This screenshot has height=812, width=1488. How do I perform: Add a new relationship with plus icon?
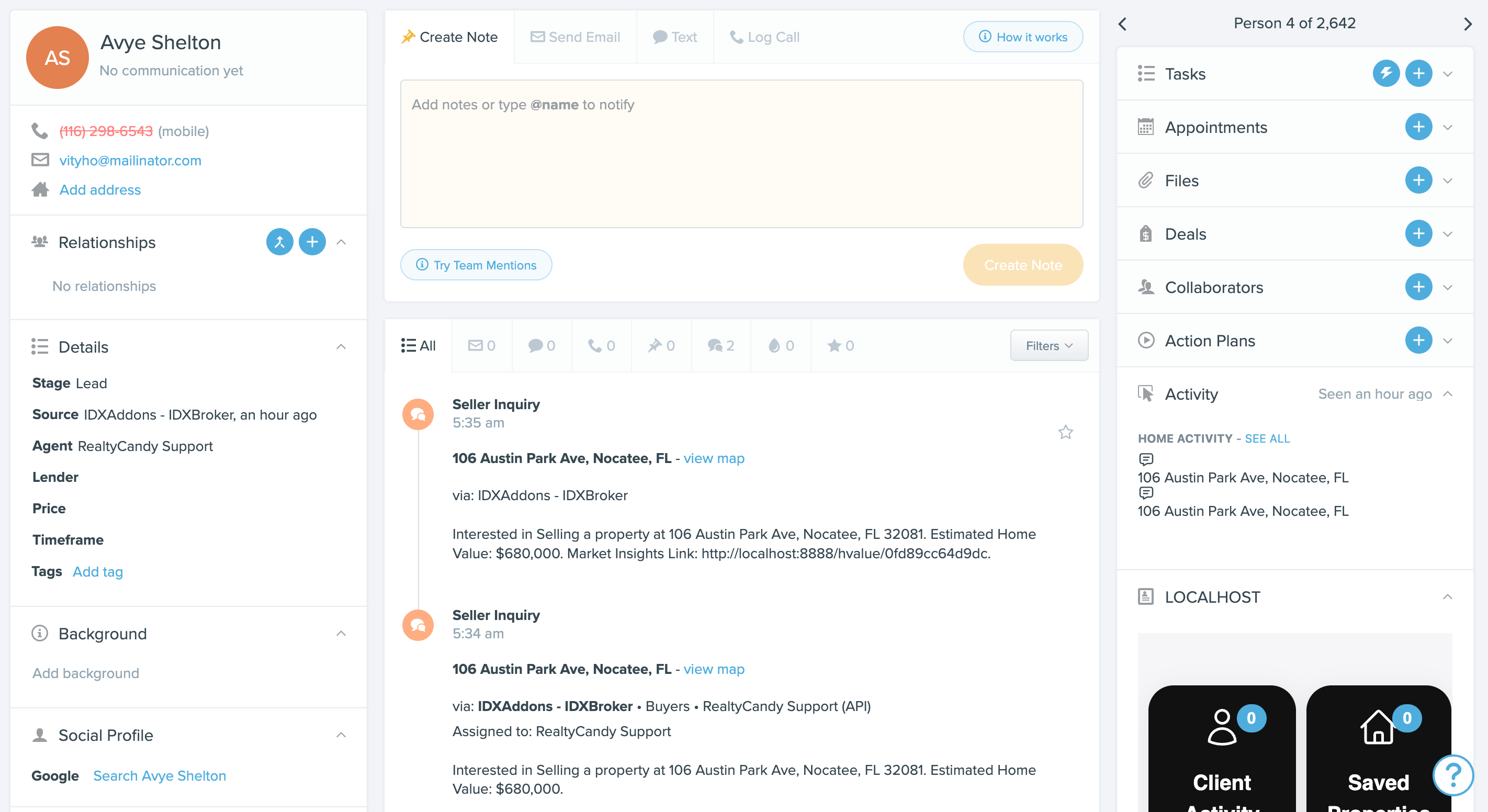click(312, 242)
